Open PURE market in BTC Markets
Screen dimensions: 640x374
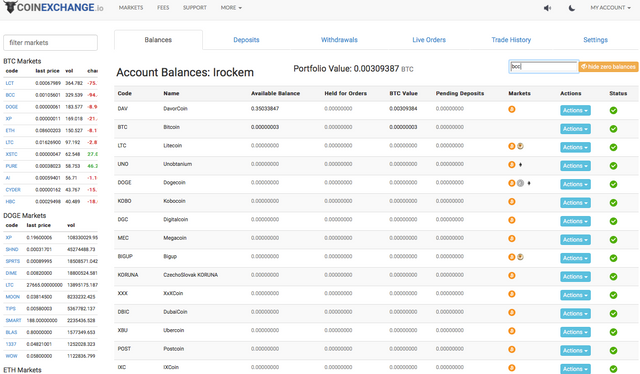coord(11,166)
